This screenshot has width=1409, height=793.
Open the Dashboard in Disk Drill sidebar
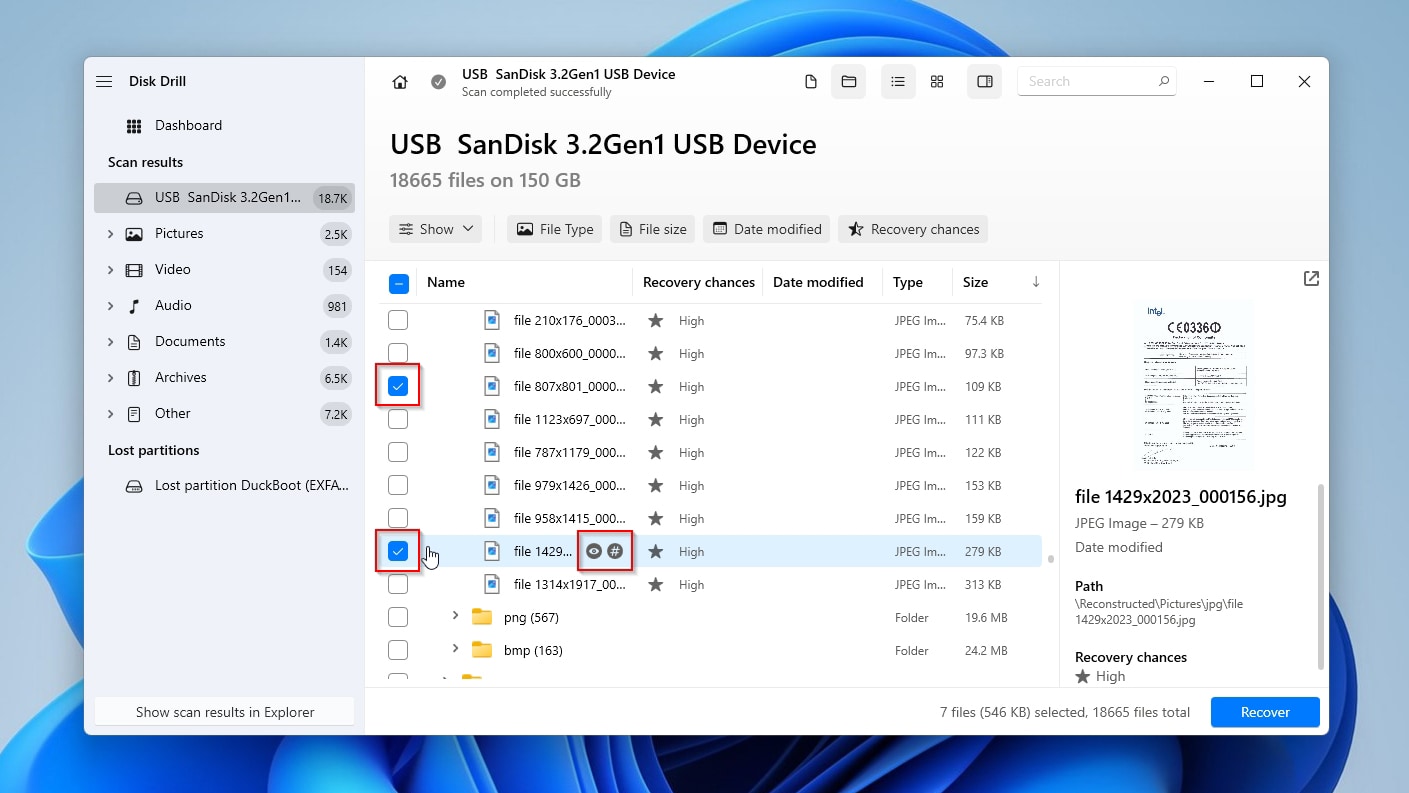[x=189, y=125]
